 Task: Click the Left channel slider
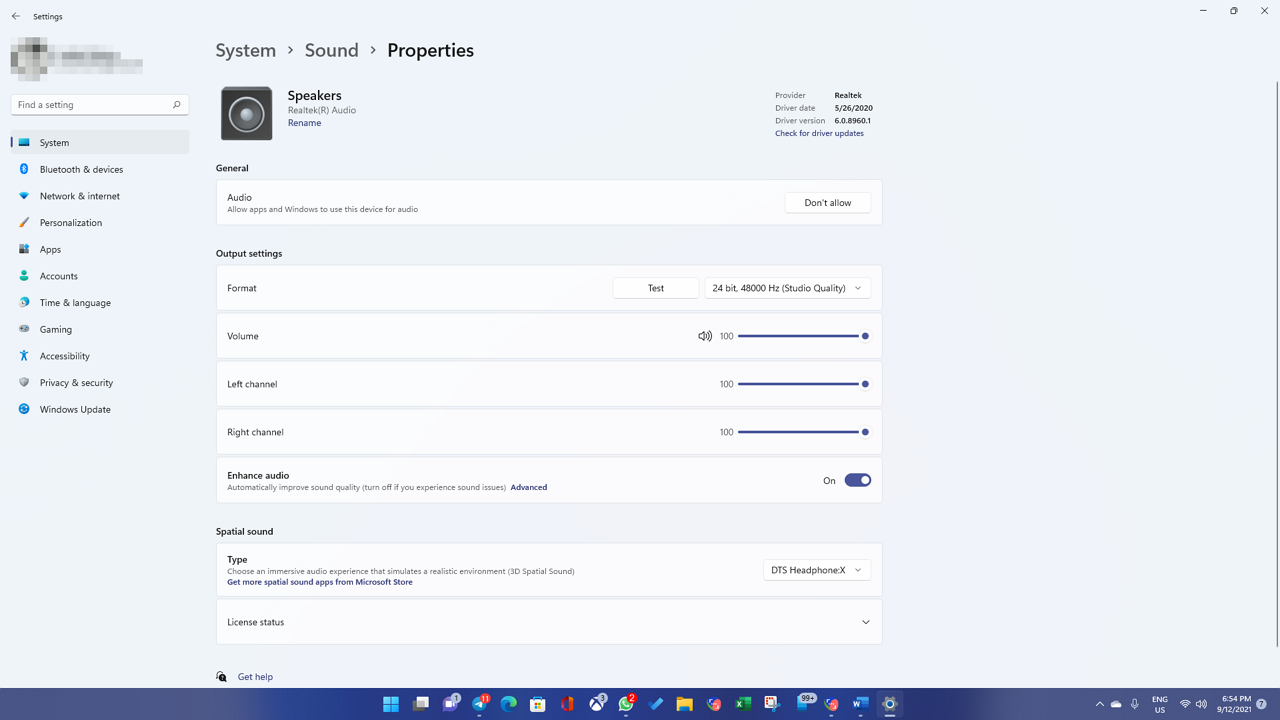point(800,384)
